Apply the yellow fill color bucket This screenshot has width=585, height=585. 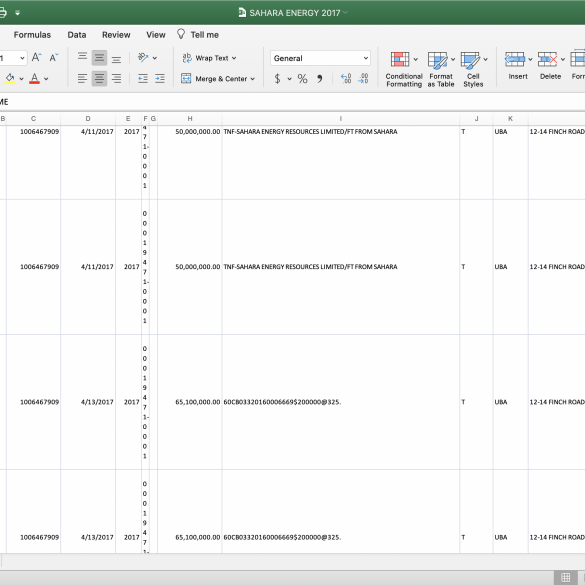[x=10, y=78]
